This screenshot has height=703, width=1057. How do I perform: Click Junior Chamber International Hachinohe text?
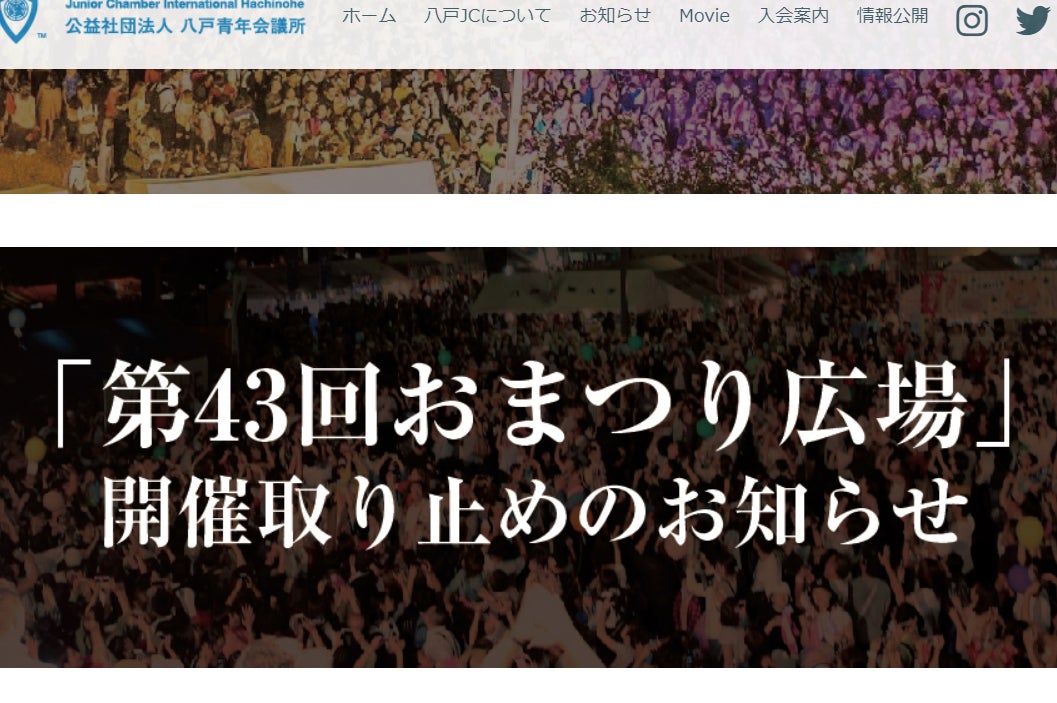(x=185, y=4)
